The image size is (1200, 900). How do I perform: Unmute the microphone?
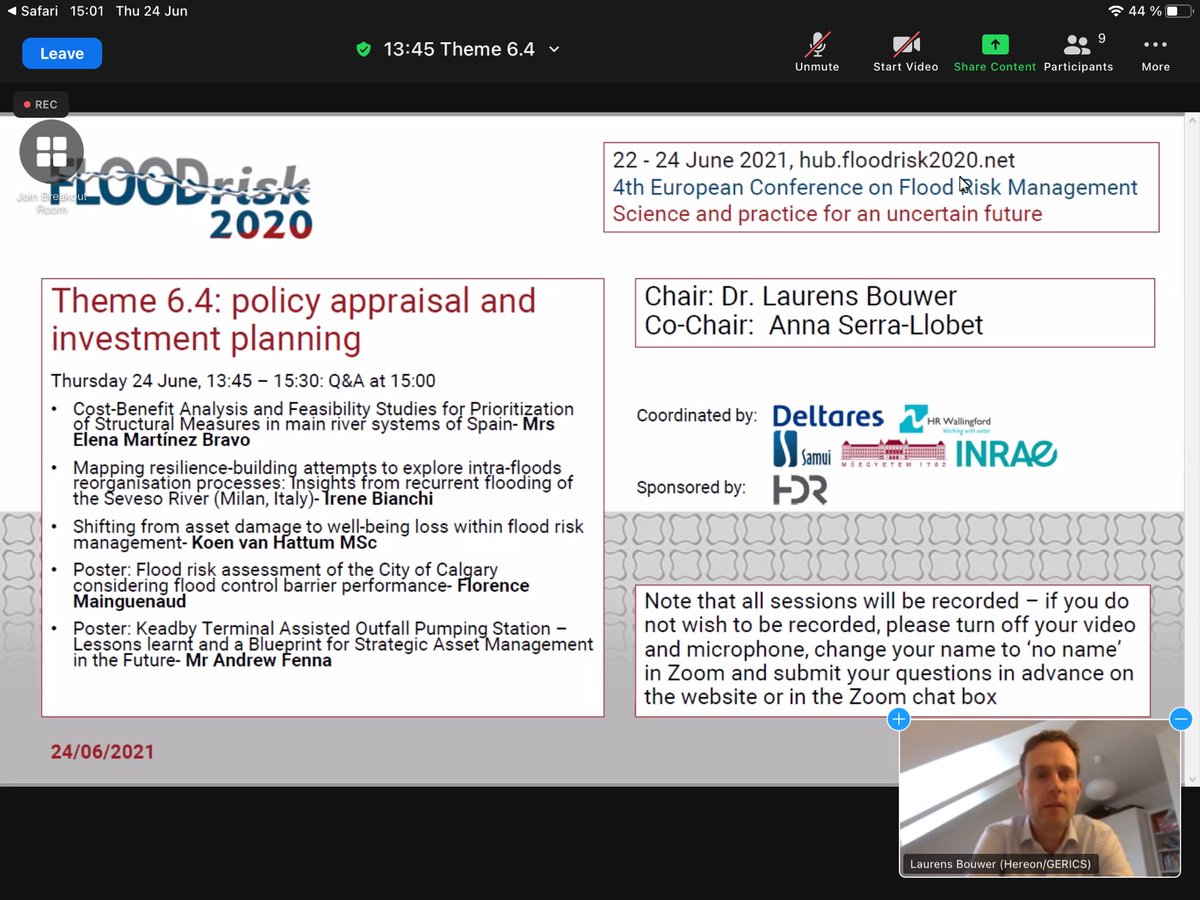(817, 52)
